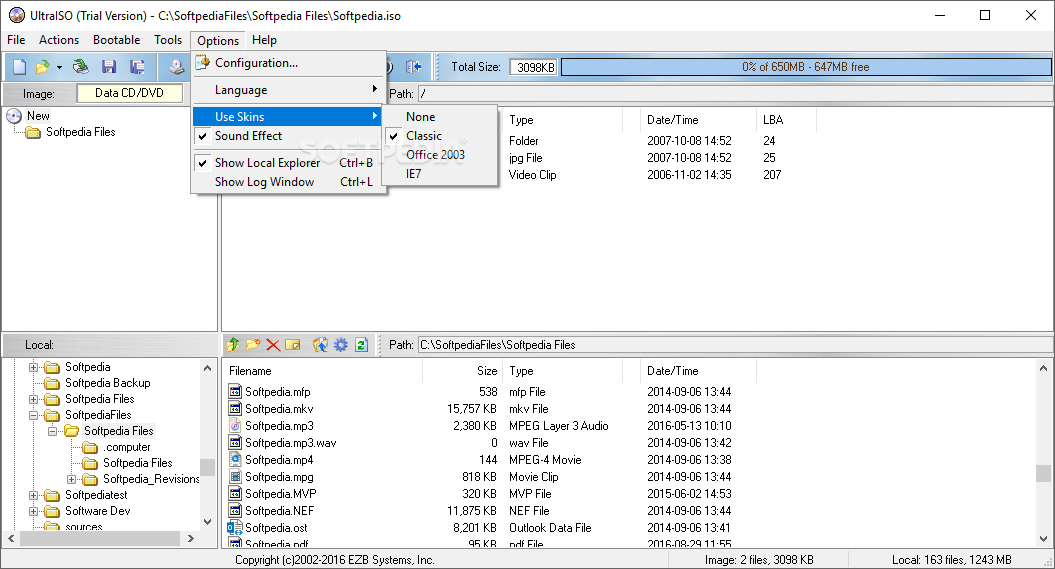Click the Total Size value field
The height and width of the screenshot is (569, 1055).
tap(534, 67)
